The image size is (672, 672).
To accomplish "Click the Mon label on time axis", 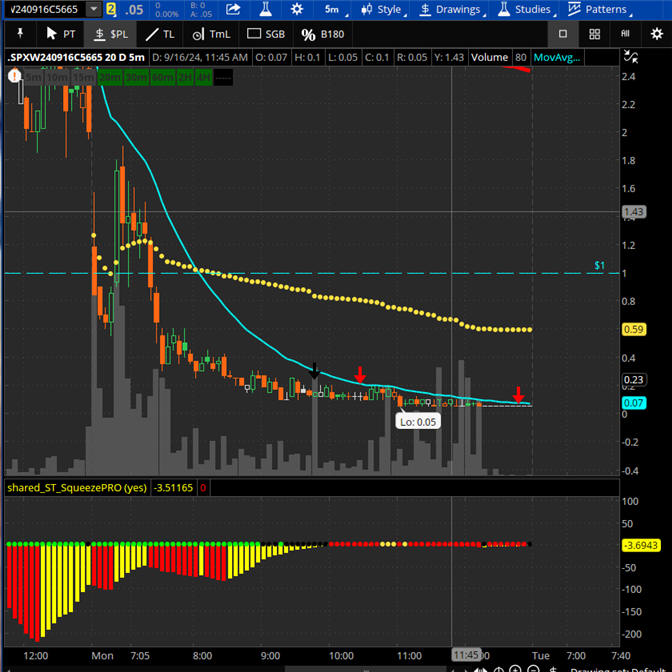I will (x=102, y=656).
